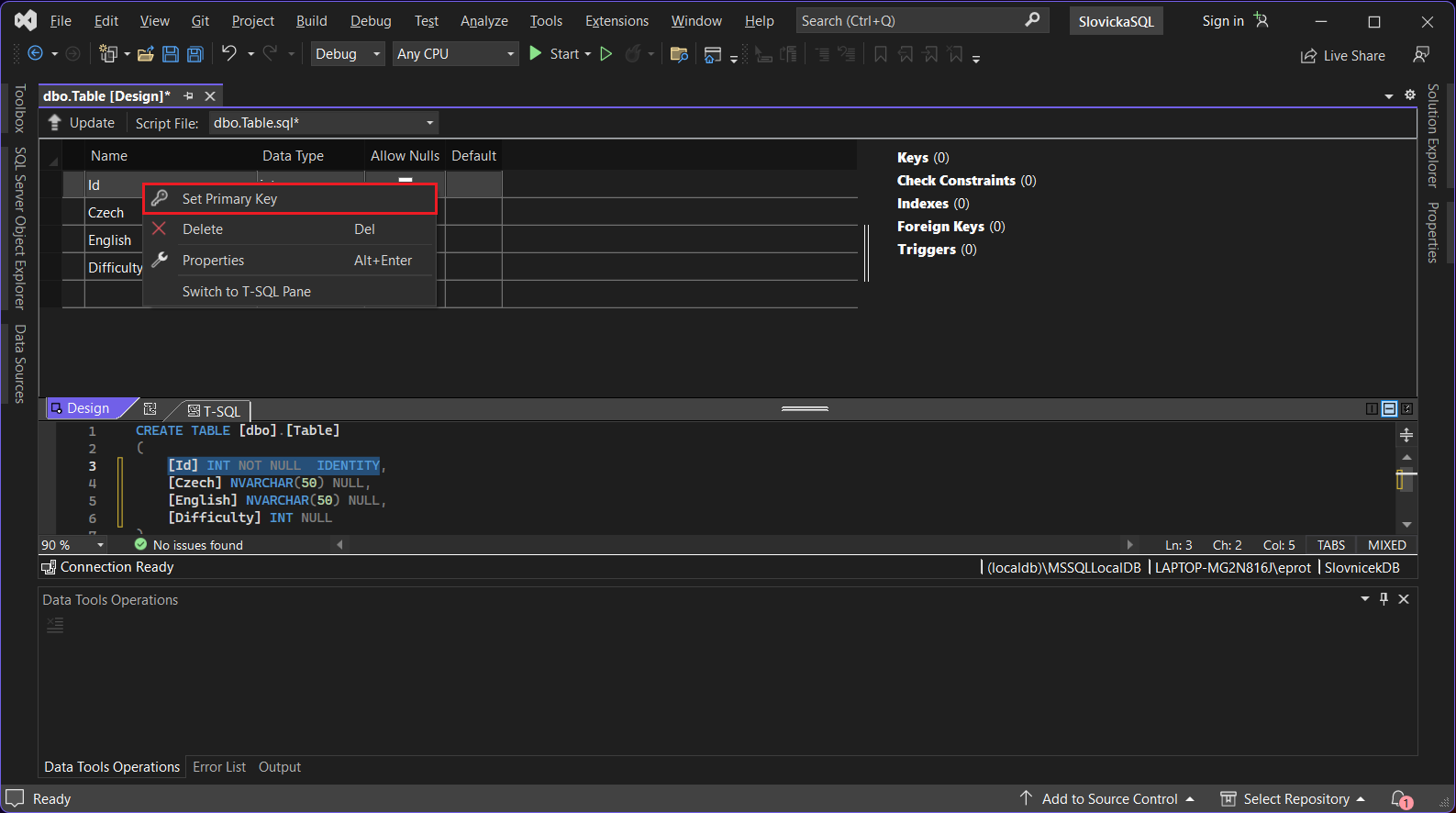Toggle horizontal split pane layout button

pyautogui.click(x=1389, y=409)
